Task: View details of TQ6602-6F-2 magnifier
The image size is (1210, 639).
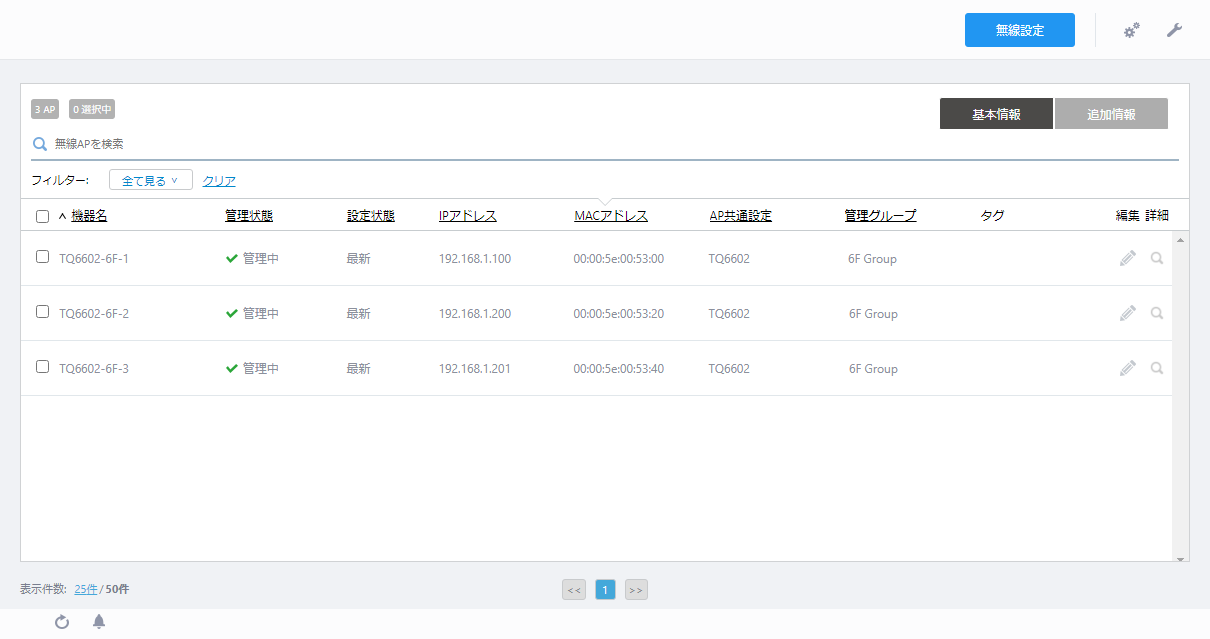Action: [x=1157, y=313]
